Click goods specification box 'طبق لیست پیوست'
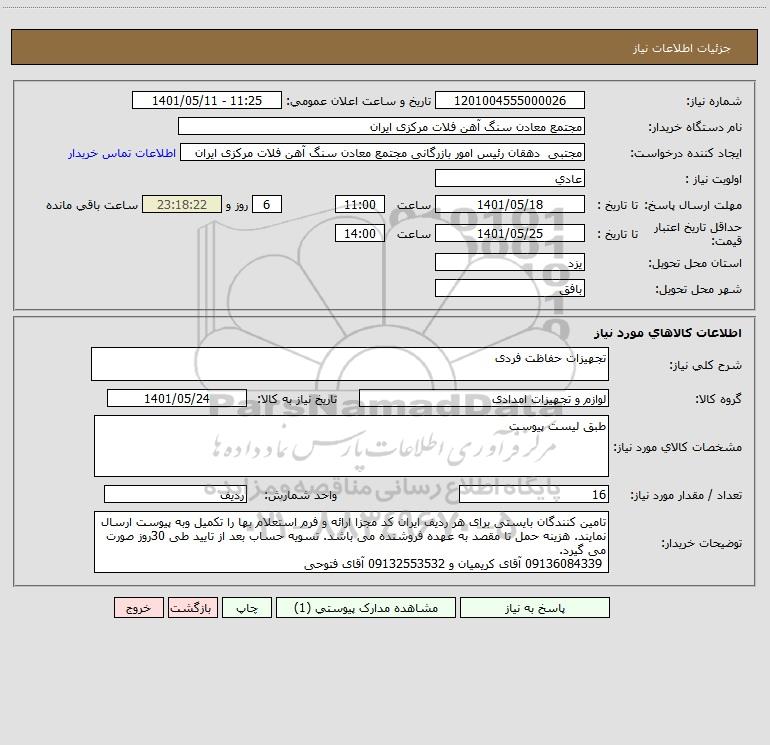This screenshot has height=745, width=770. [351, 446]
